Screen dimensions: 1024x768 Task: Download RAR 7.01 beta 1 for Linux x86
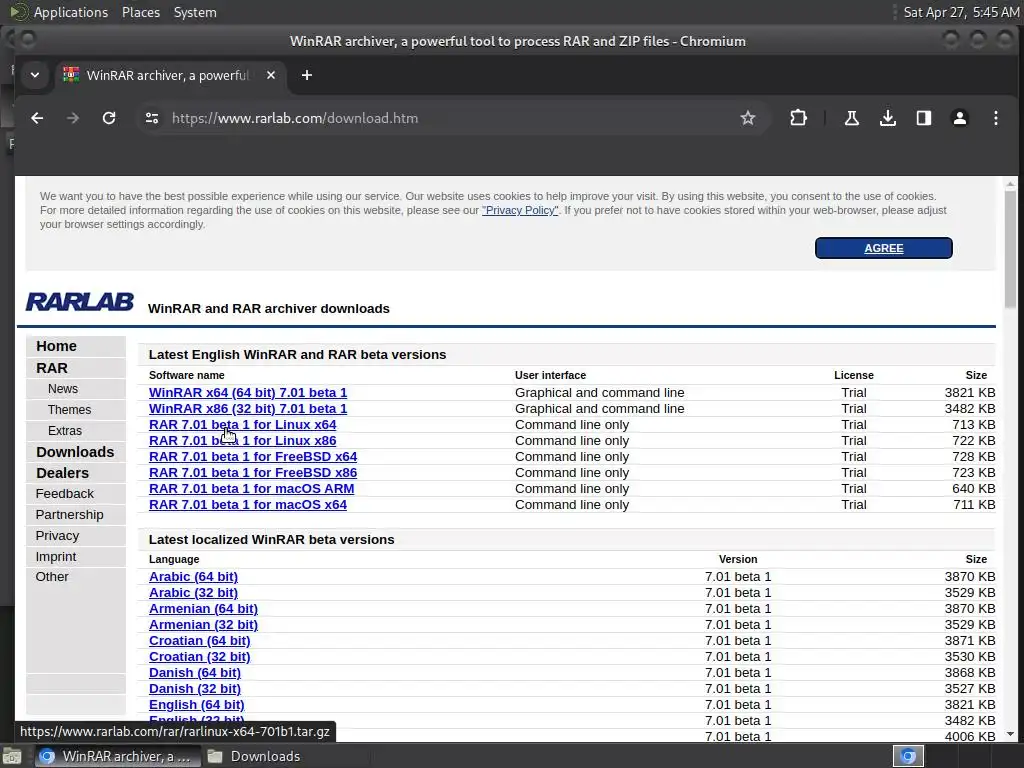[242, 441]
